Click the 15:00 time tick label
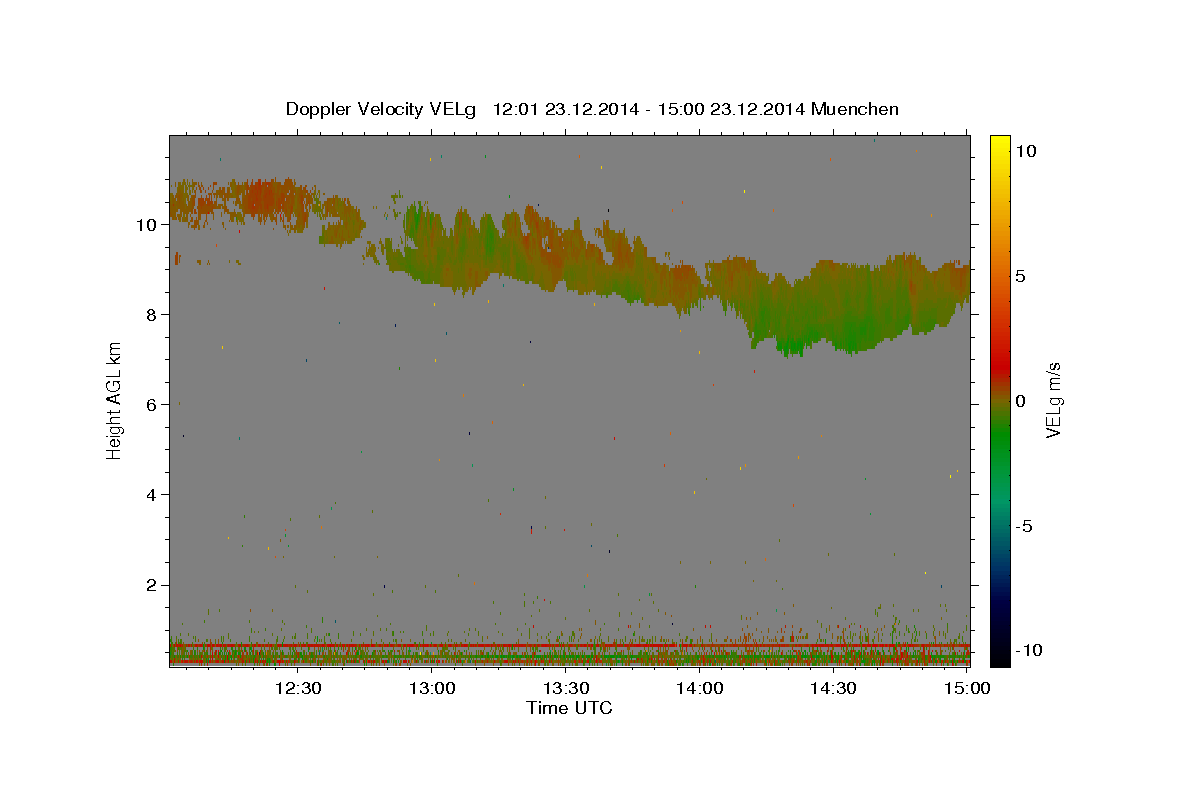Screen dimensions: 1200x800 [966, 688]
